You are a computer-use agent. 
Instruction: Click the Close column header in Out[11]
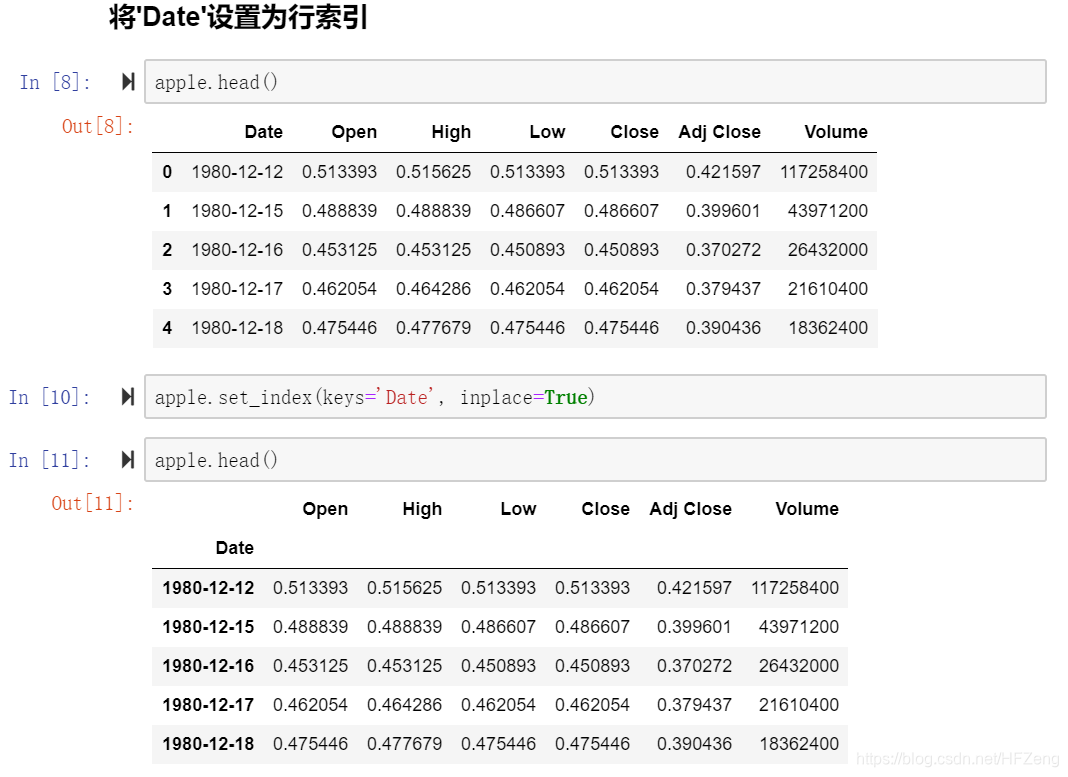coord(605,509)
